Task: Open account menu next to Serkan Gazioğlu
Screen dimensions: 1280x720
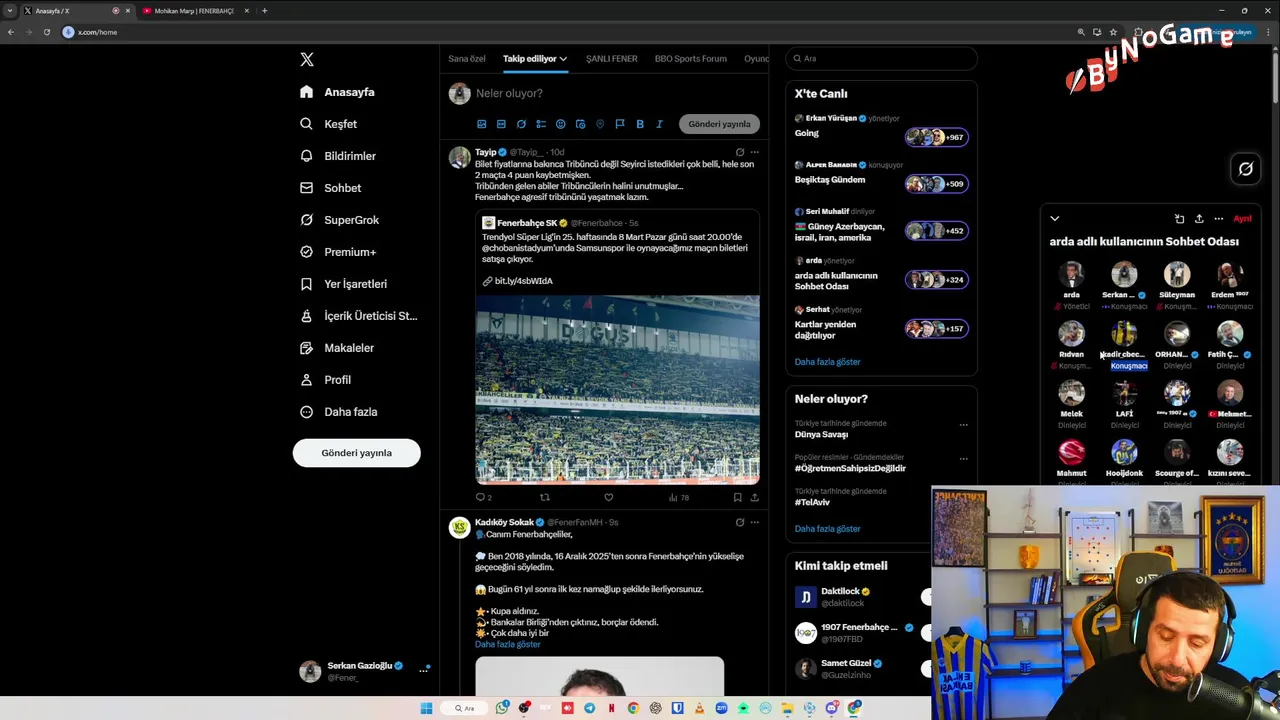Action: (x=423, y=670)
